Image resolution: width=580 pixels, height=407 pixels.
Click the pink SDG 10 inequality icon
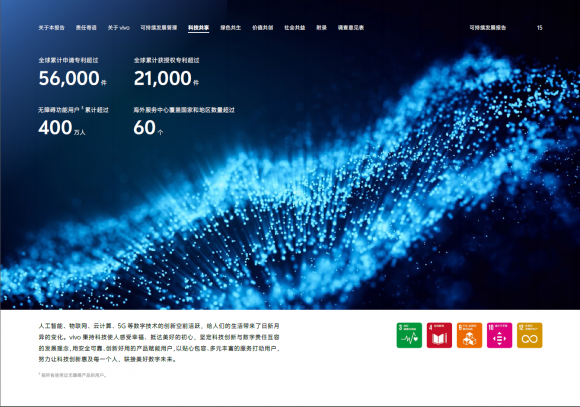(x=499, y=335)
